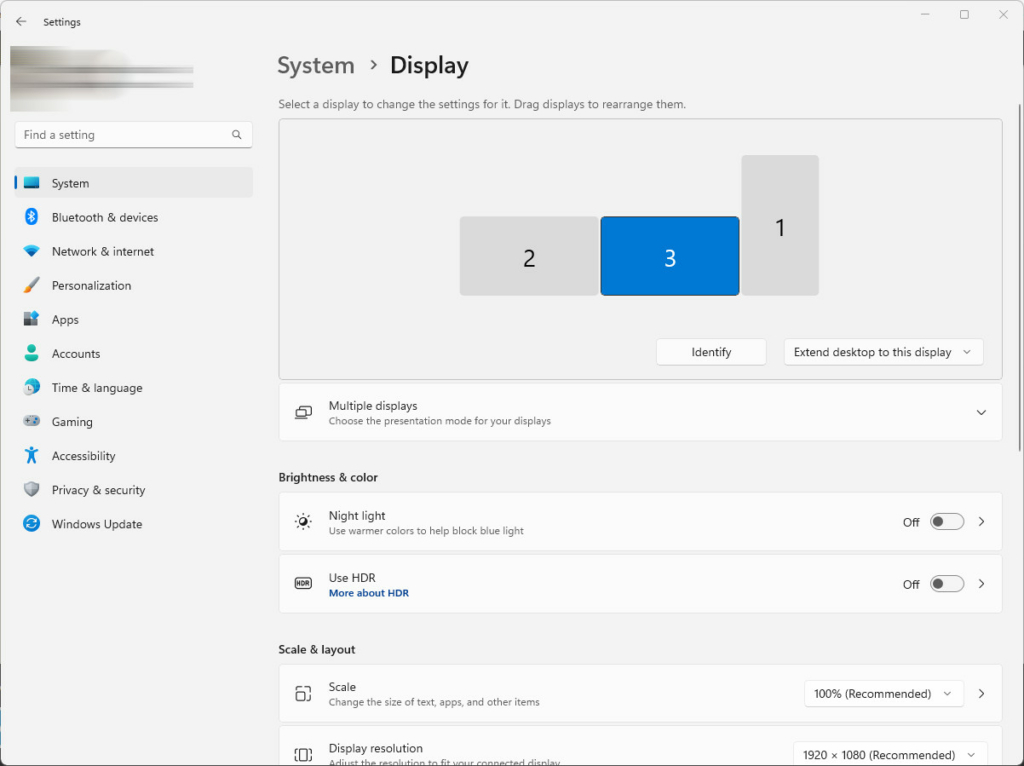The height and width of the screenshot is (766, 1024).
Task: Open the More about HDR link
Action: click(369, 593)
